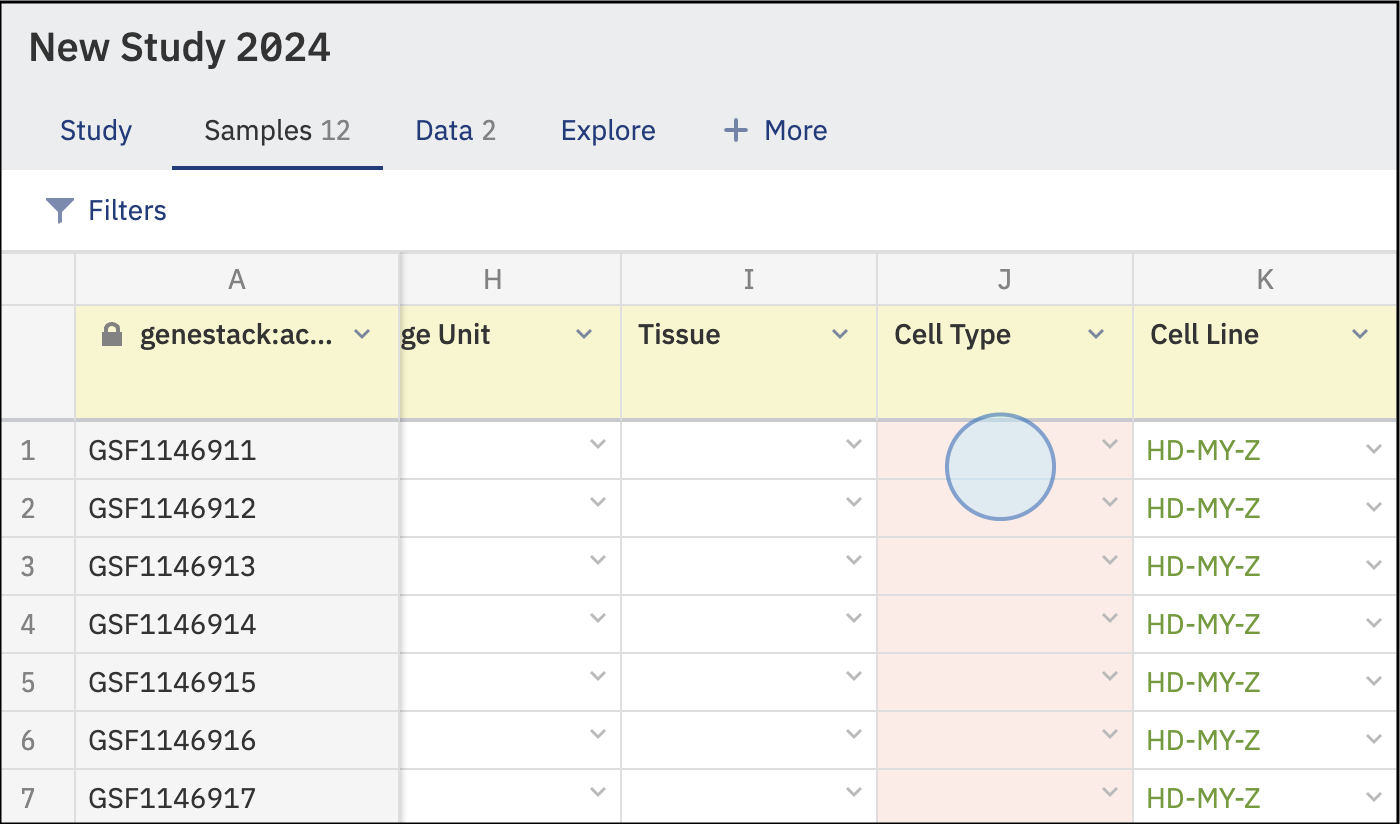Click the Filters funnel icon
1400x824 pixels.
60,210
